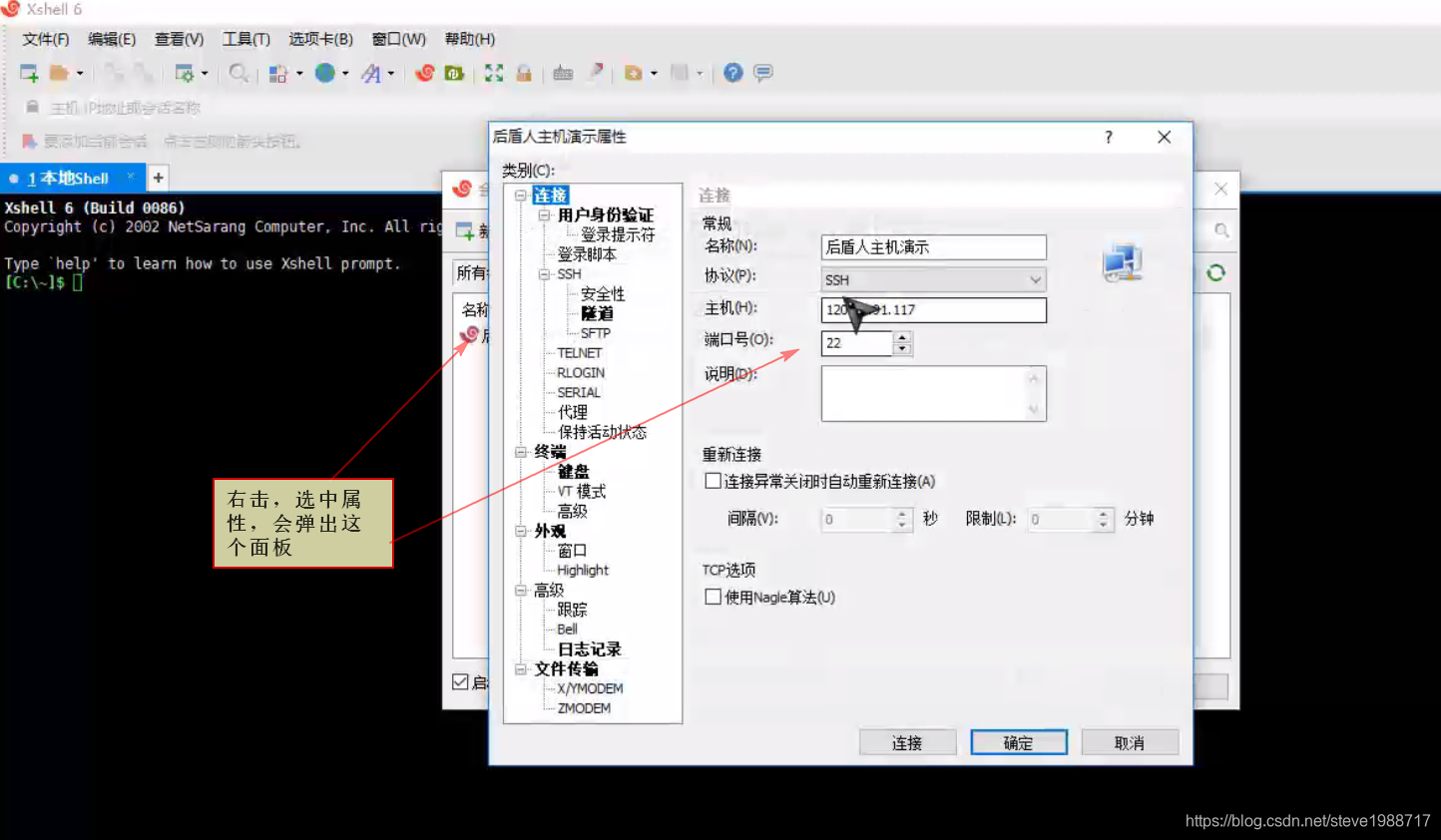Select 日志记录 in category tree
Screen dimensions: 1441x840
589,649
